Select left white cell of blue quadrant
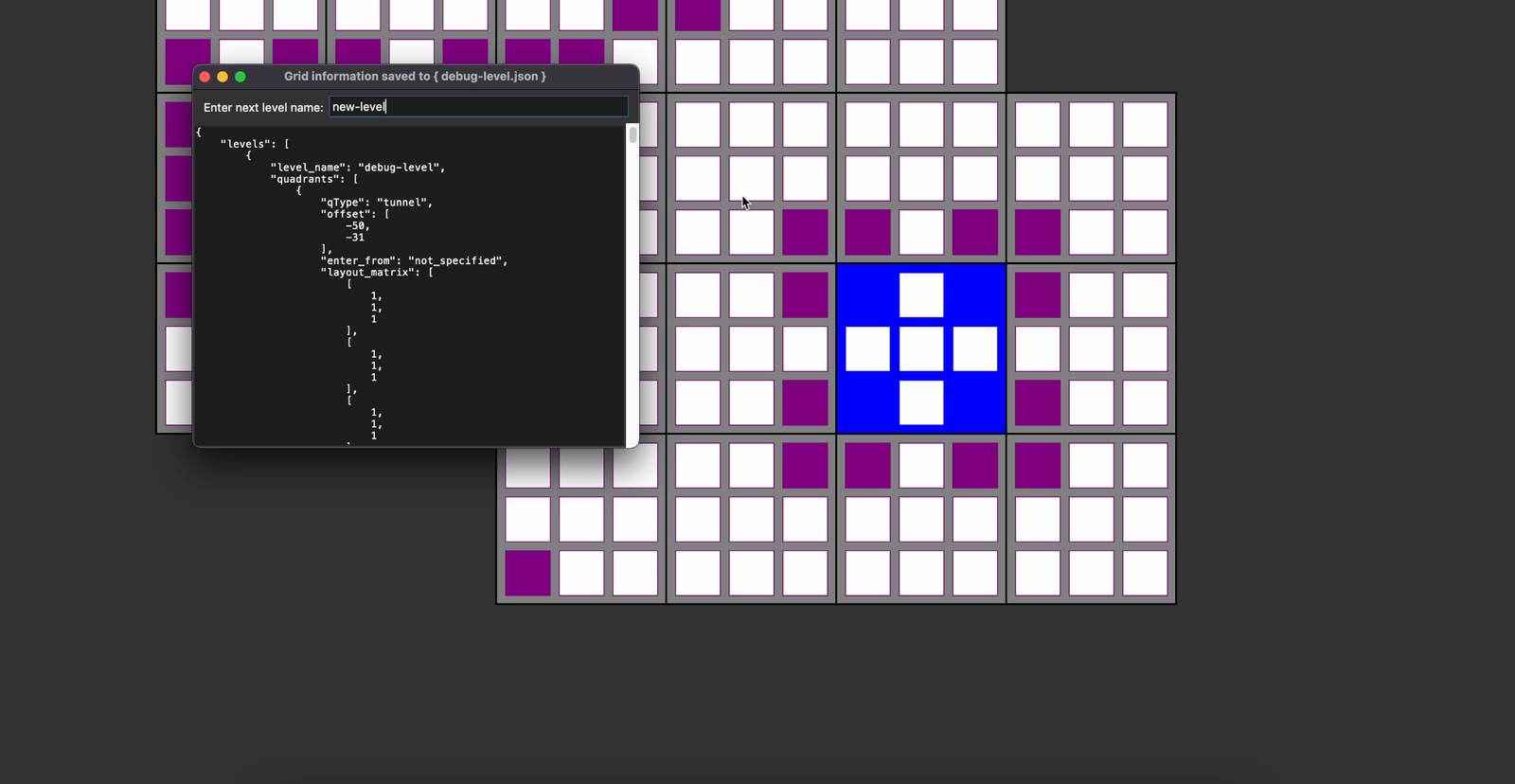Screen dimensions: 1515x784 (867, 348)
